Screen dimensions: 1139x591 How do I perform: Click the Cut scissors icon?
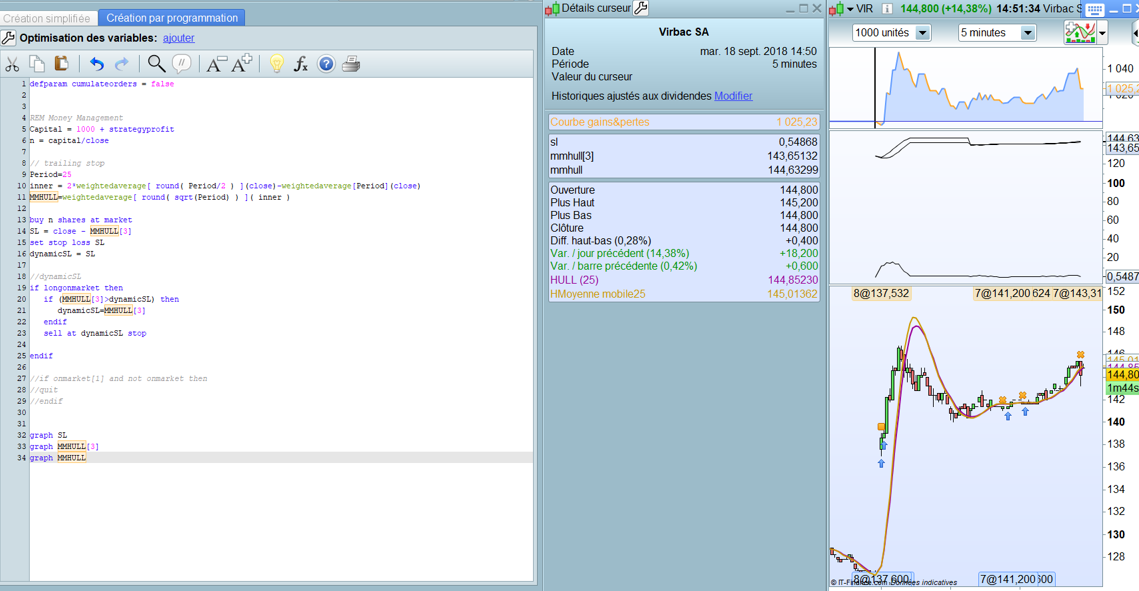(12, 64)
